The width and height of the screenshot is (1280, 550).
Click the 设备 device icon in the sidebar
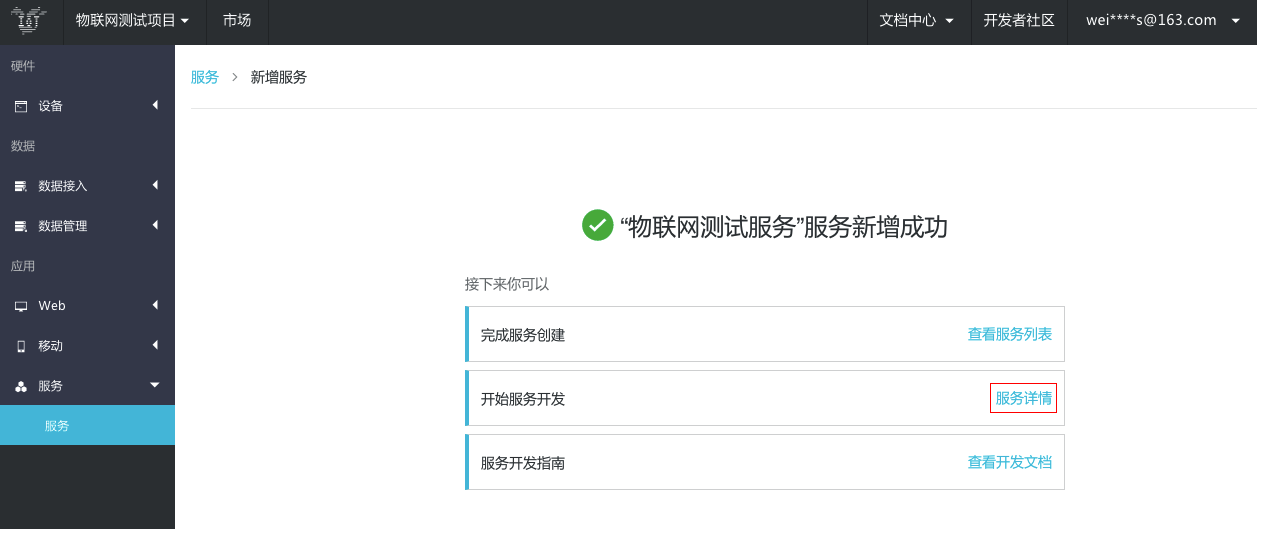pyautogui.click(x=21, y=106)
